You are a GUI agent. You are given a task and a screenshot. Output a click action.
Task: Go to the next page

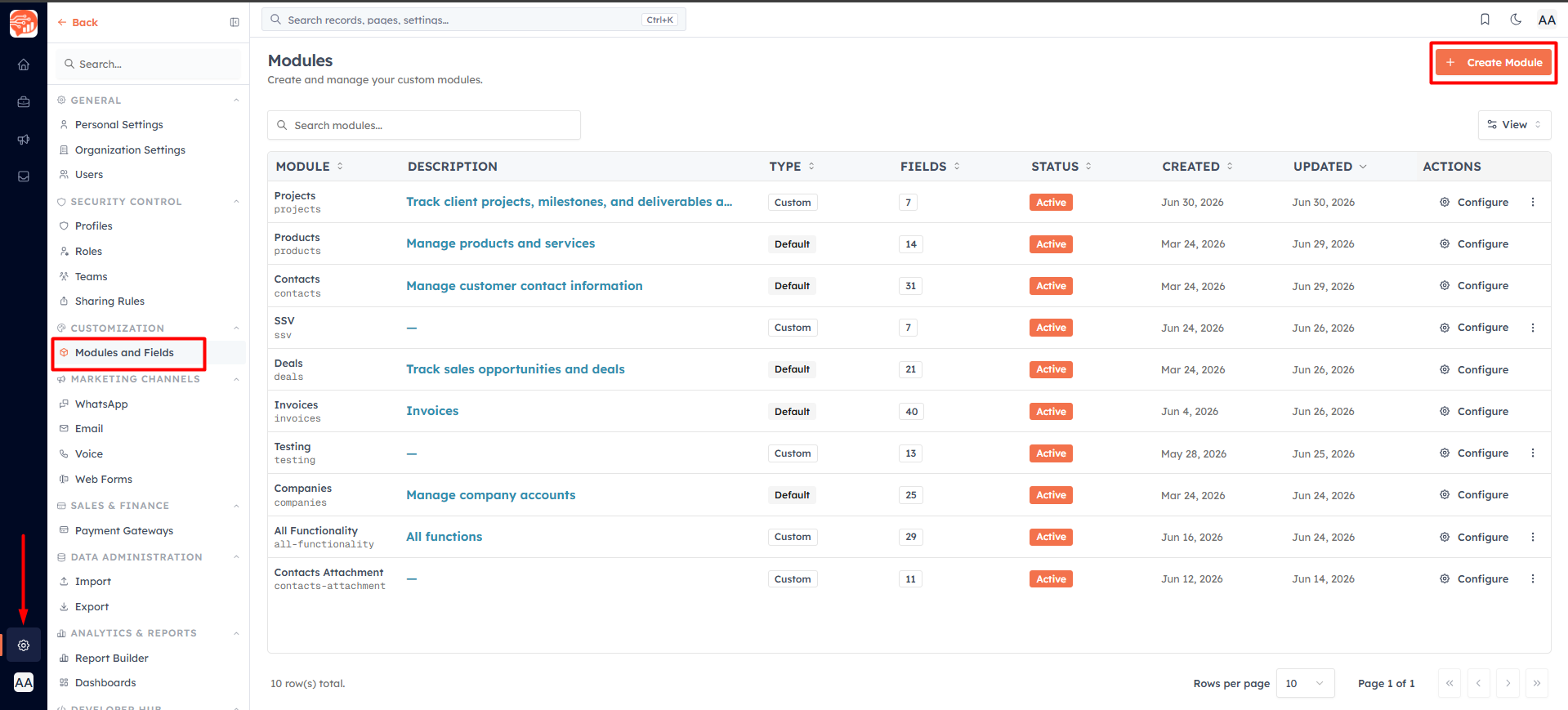point(1508,683)
